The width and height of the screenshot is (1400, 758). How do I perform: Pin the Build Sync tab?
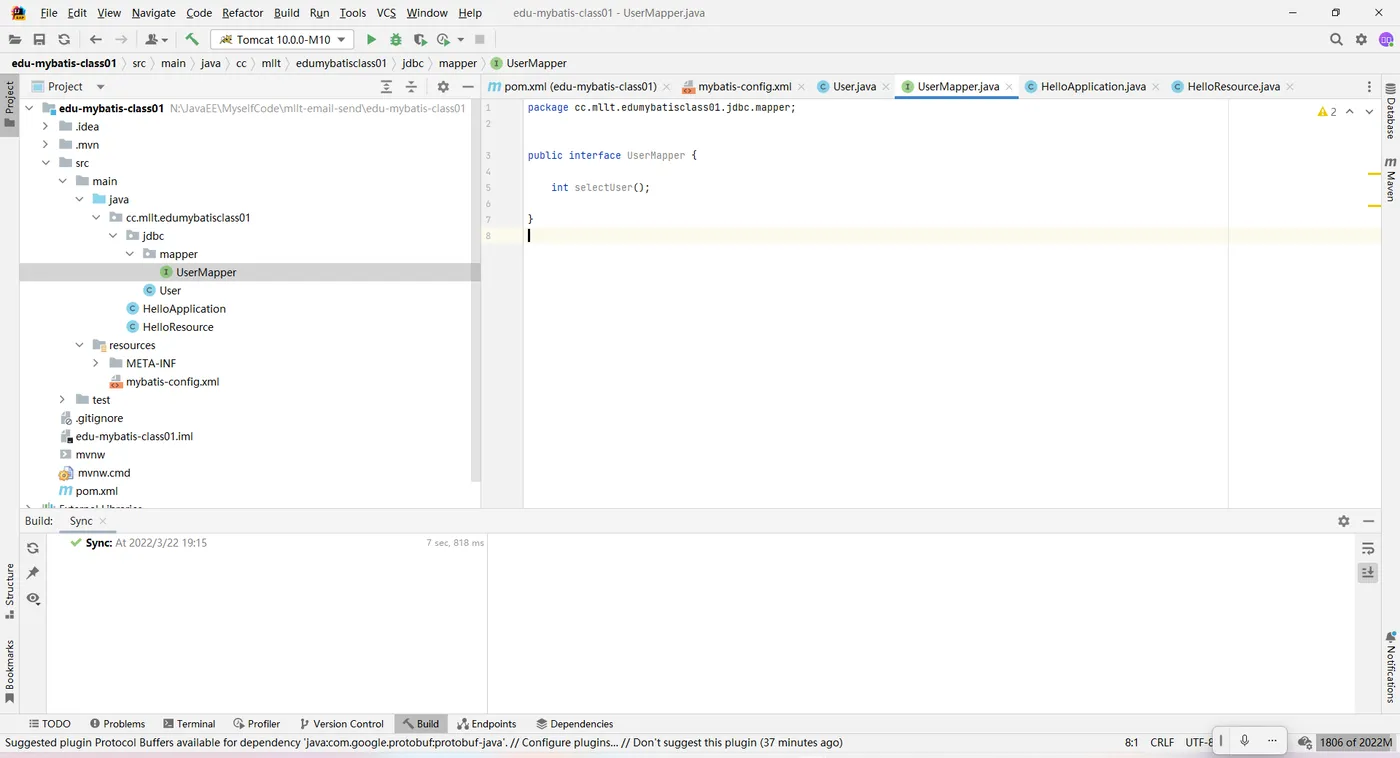pos(33,573)
